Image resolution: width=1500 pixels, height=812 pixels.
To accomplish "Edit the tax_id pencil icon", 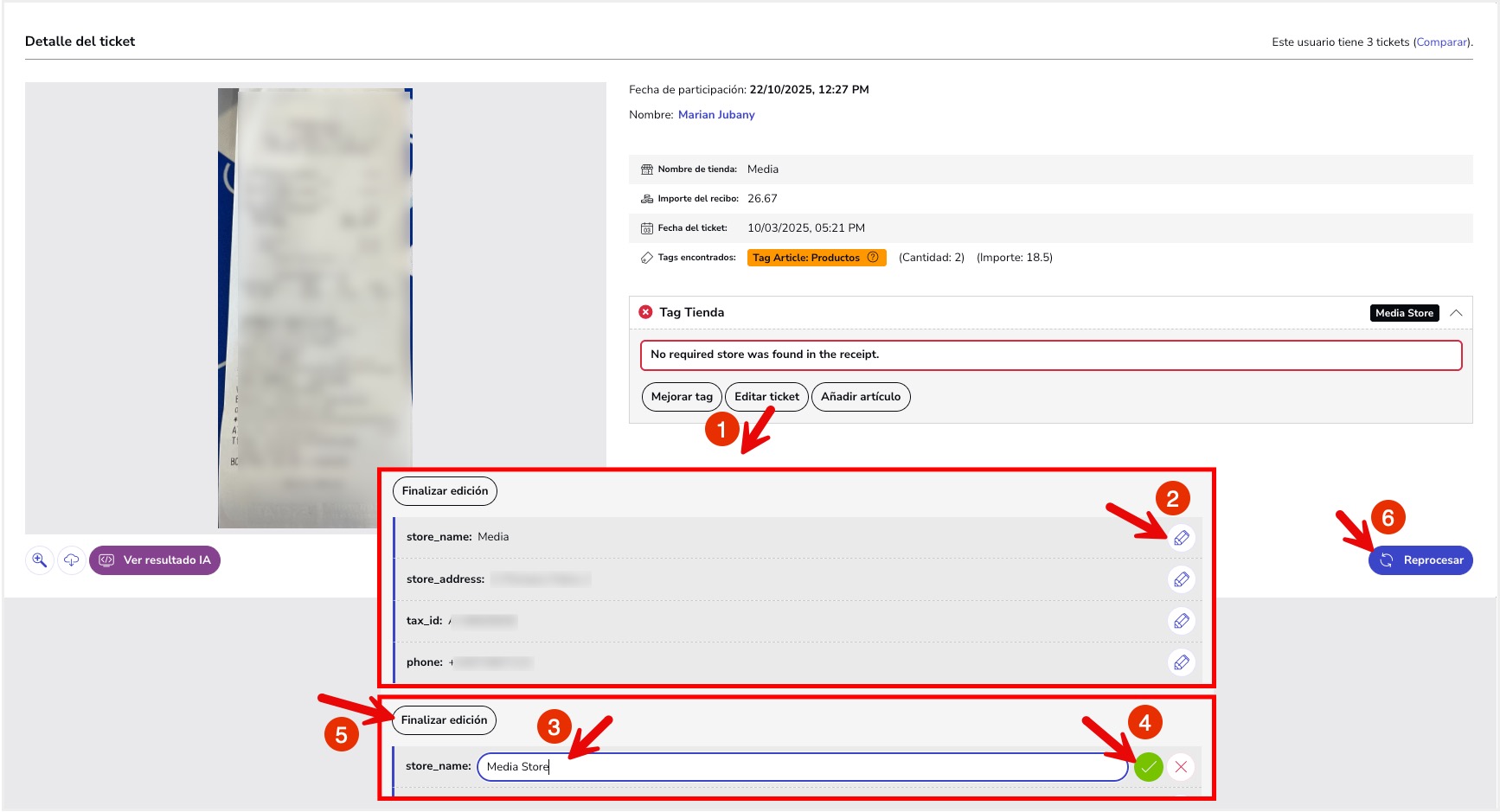I will [x=1181, y=621].
